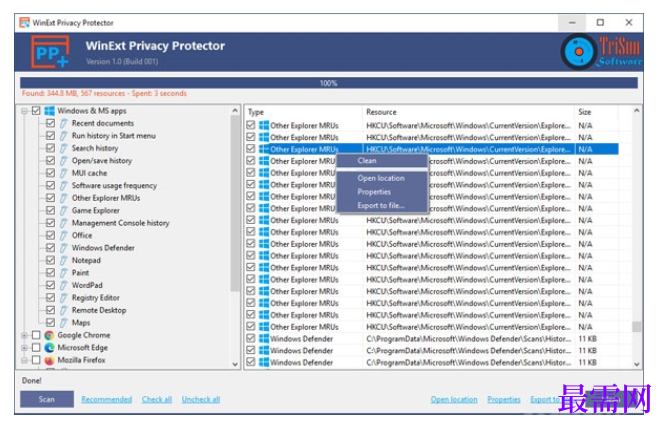670x430 pixels.
Task: Choose Export to file... from context menu
Action: pyautogui.click(x=382, y=206)
